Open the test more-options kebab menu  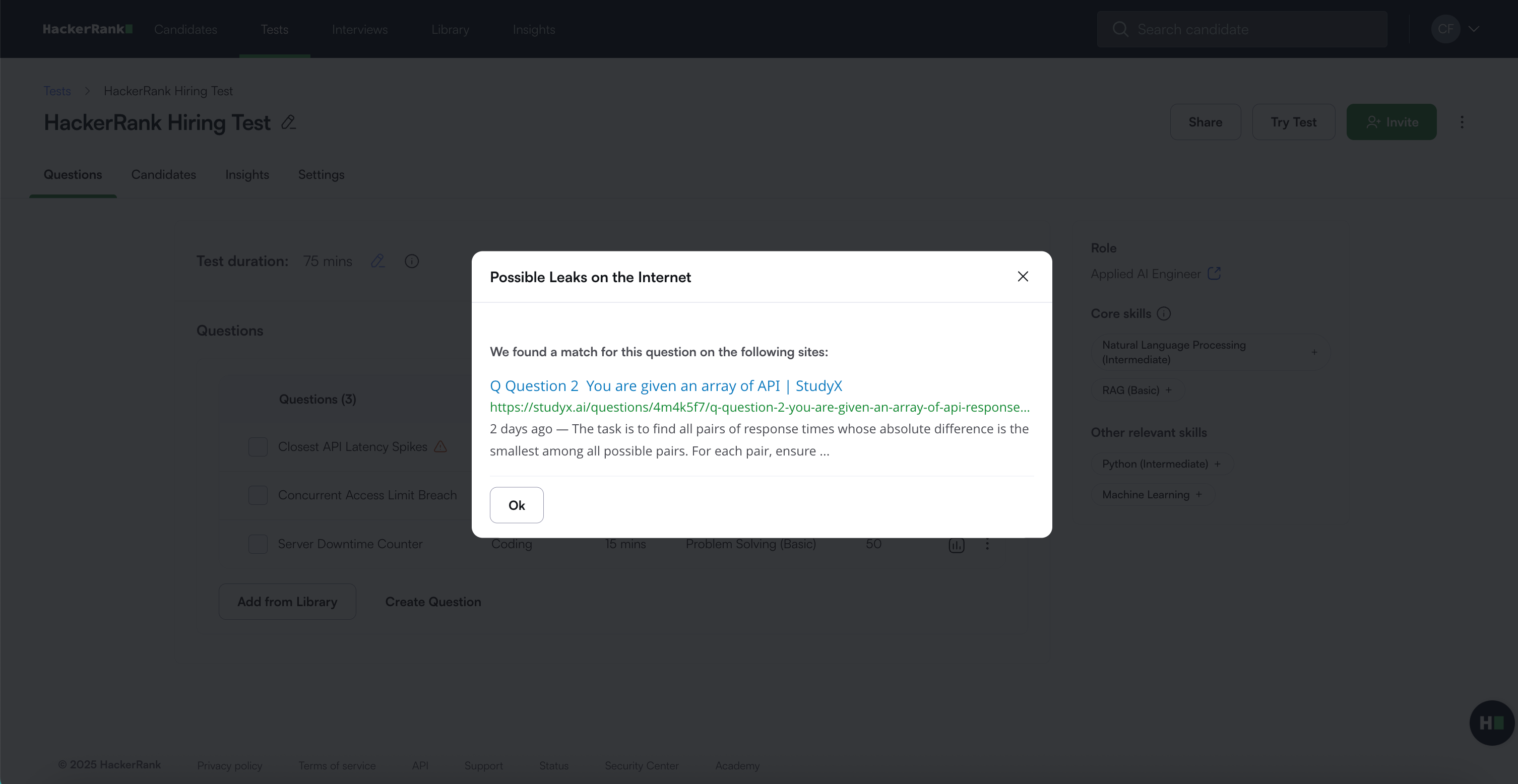click(x=1462, y=122)
